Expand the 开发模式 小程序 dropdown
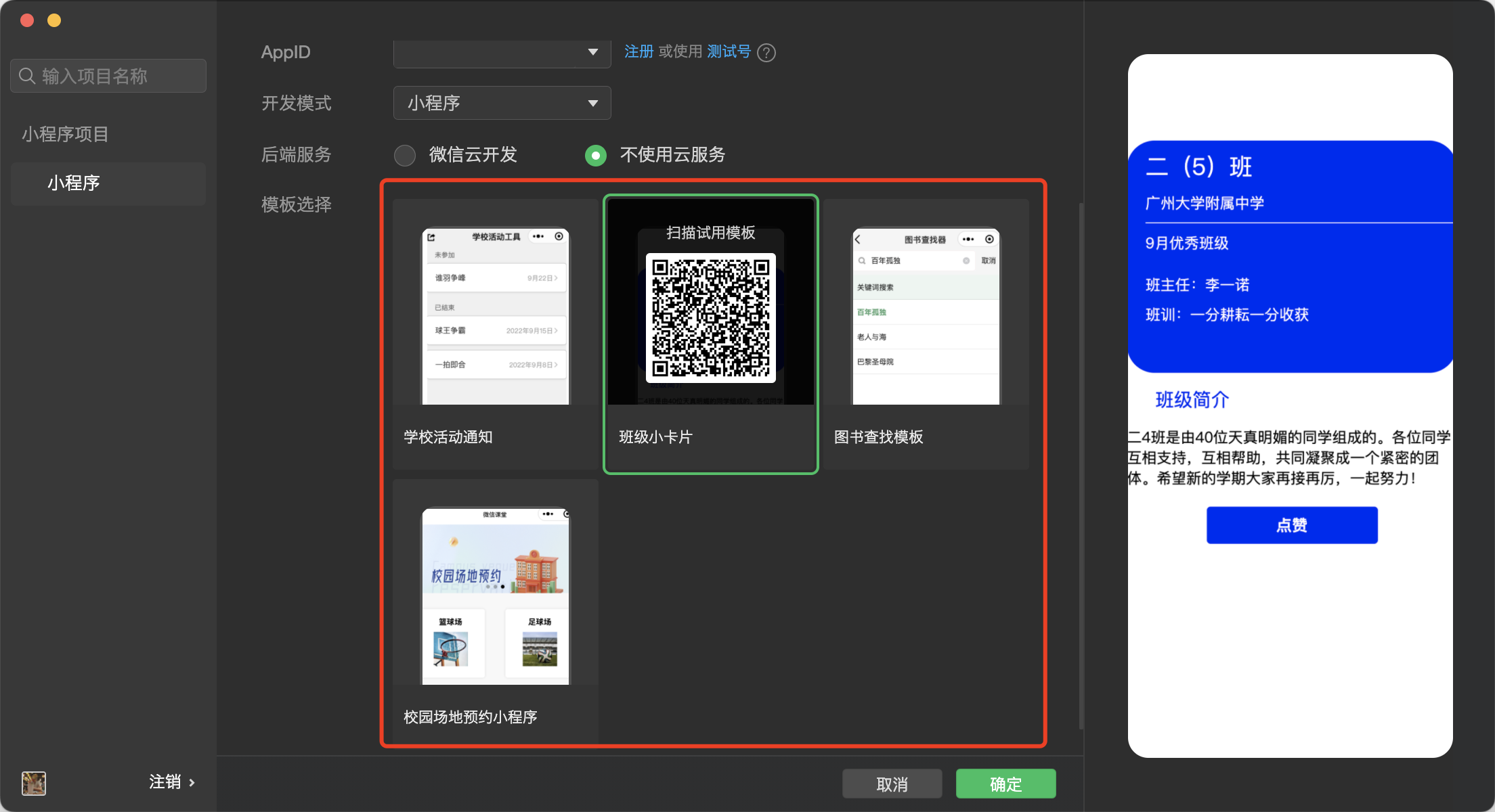1495x812 pixels. [x=502, y=103]
